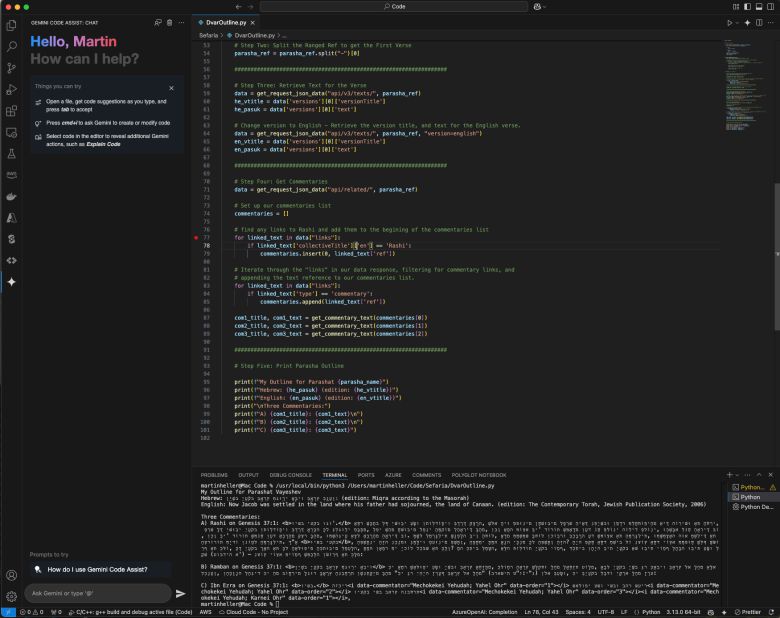Open the Extensions view in activity bar
The width and height of the screenshot is (780, 618).
[x=12, y=110]
